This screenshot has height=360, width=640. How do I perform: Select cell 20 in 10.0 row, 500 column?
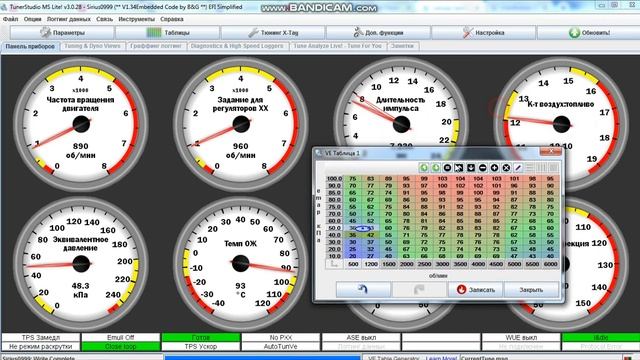(x=353, y=256)
